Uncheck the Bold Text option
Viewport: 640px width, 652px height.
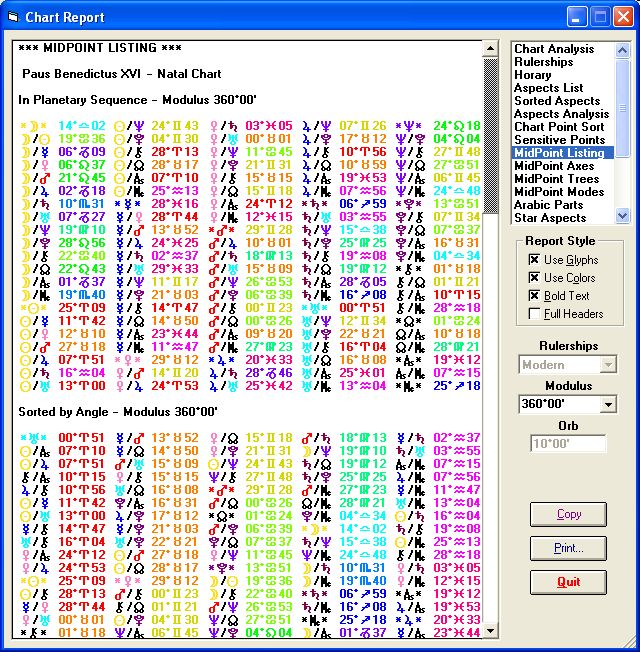click(534, 297)
